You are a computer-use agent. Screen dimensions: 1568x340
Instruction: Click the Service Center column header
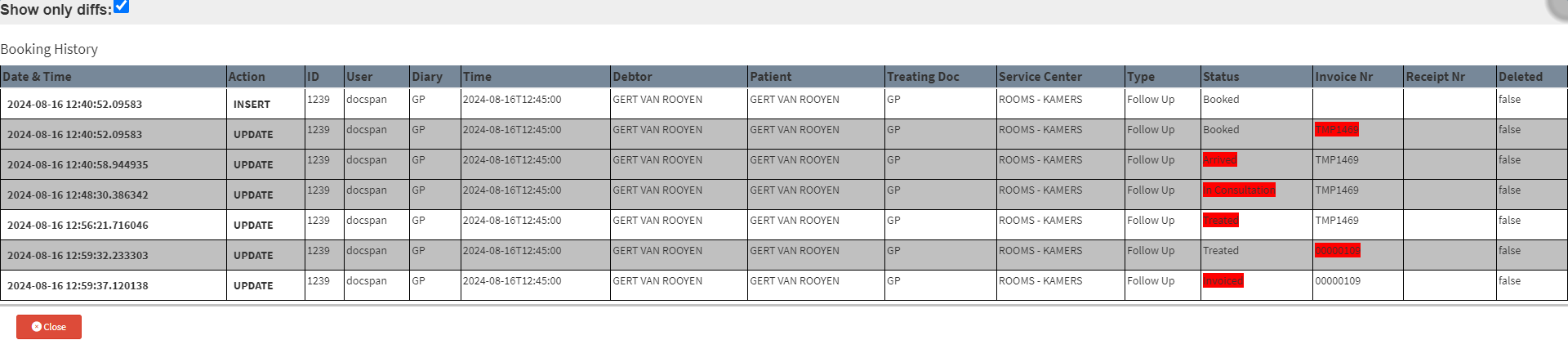tap(1040, 77)
